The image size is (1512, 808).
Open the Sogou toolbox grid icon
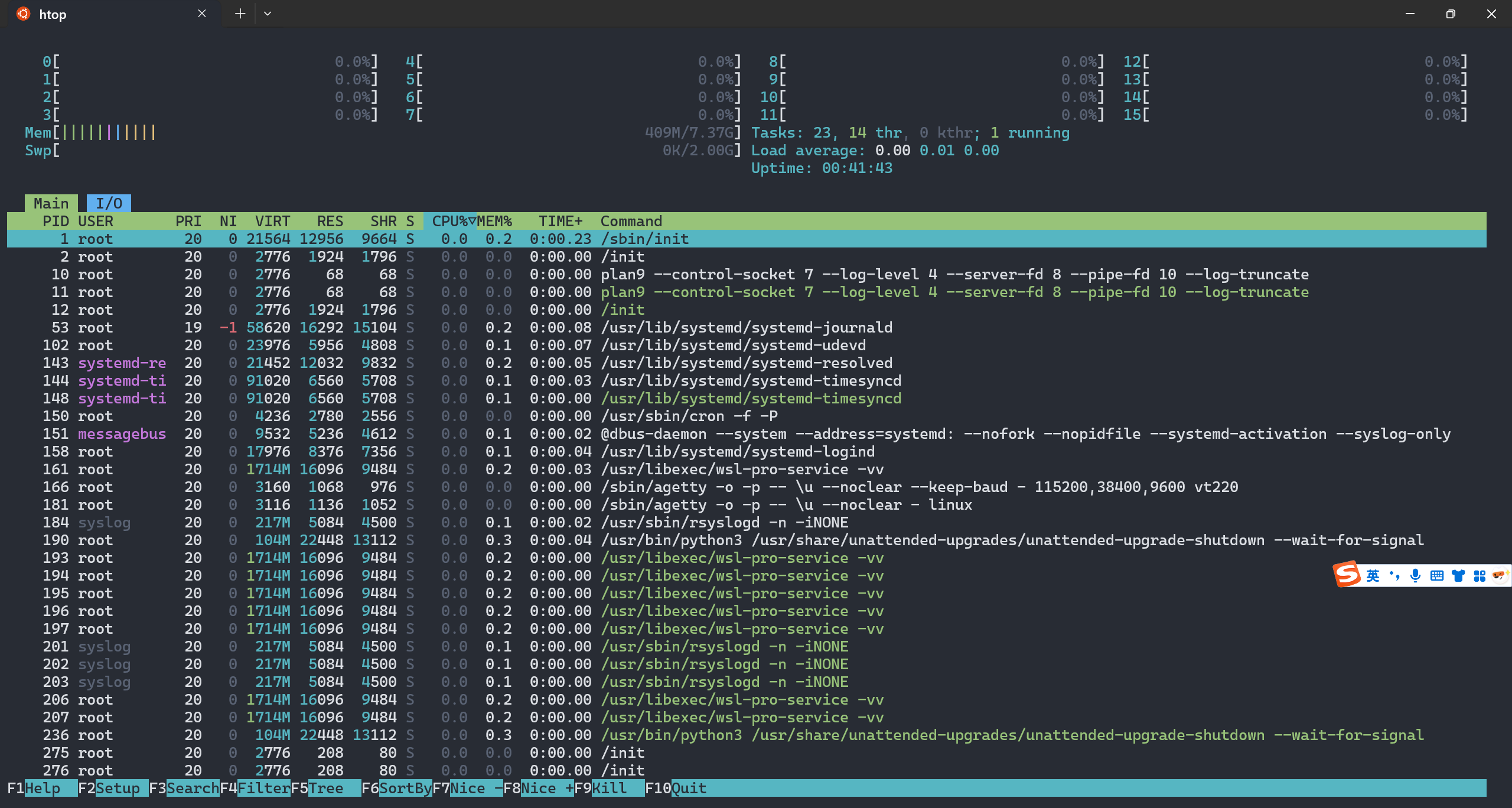point(1480,576)
